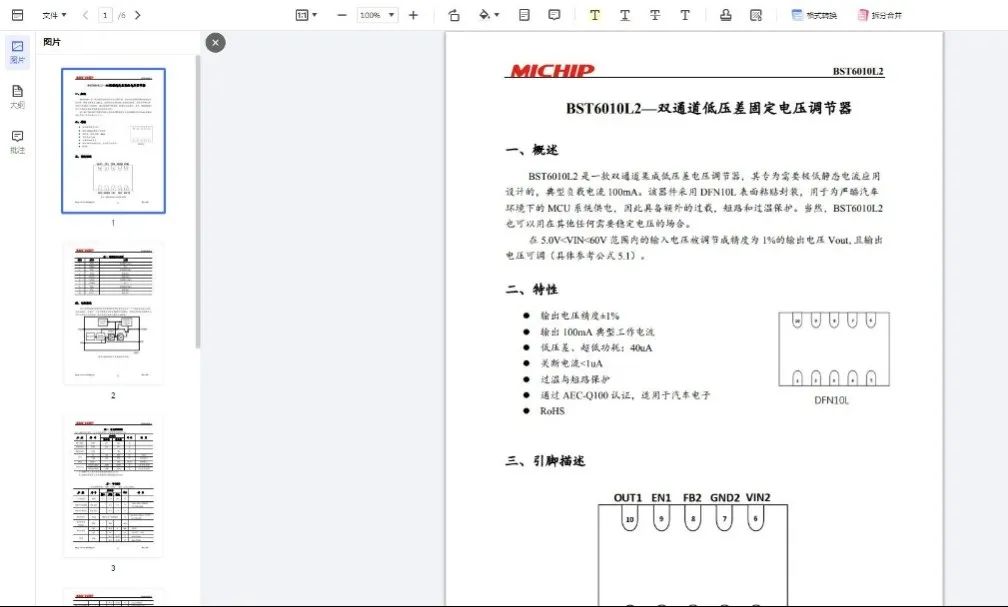This screenshot has width=1008, height=607.
Task: Go to the previous page arrow
Action: pos(85,15)
